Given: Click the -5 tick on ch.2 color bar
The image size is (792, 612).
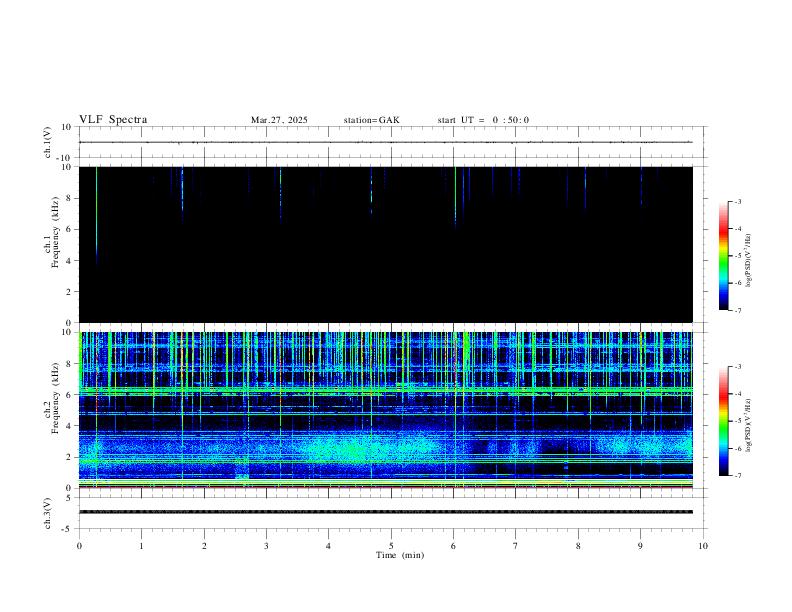Looking at the screenshot, I should tap(737, 421).
